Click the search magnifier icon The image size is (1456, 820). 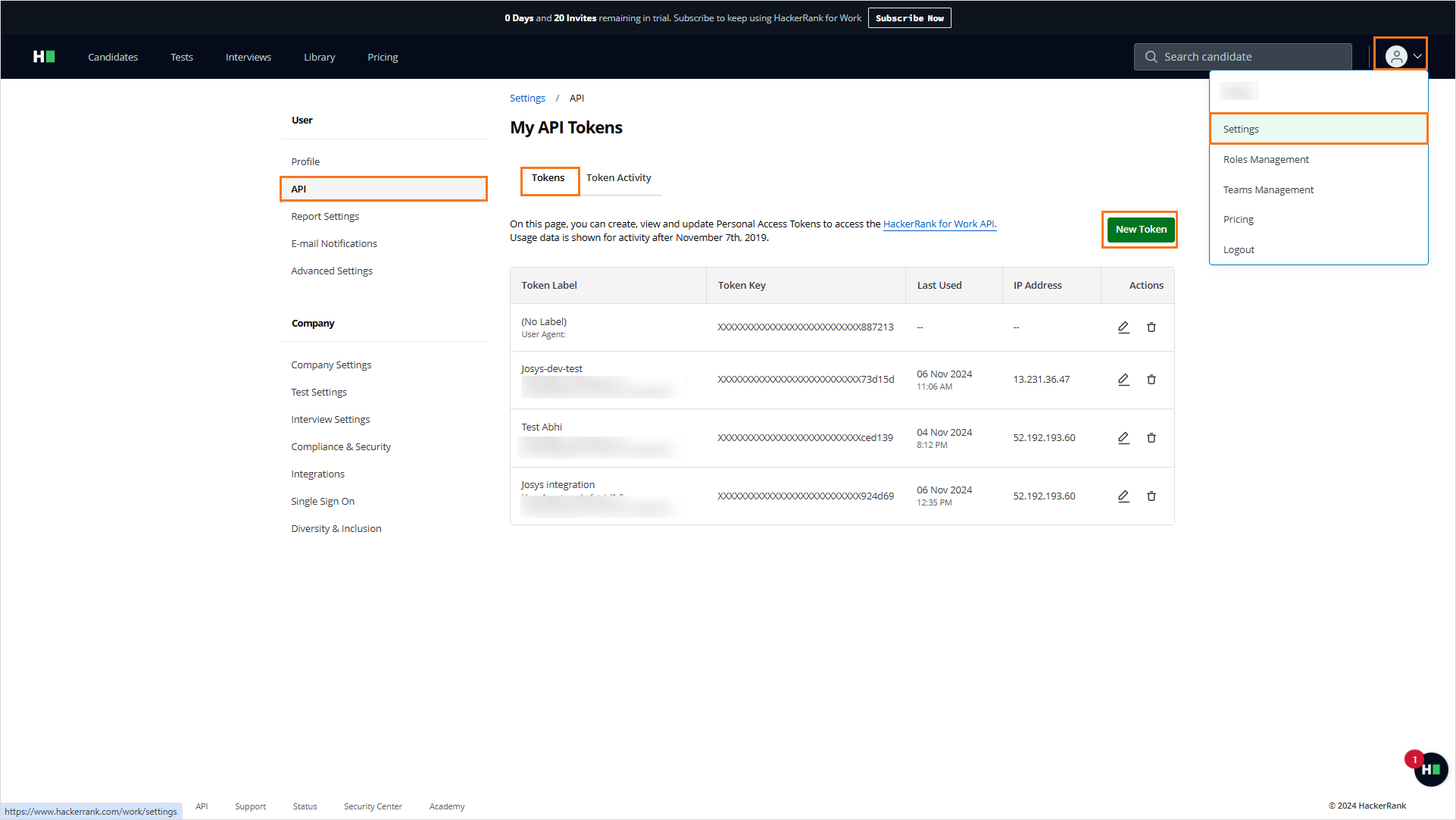[x=1151, y=57]
